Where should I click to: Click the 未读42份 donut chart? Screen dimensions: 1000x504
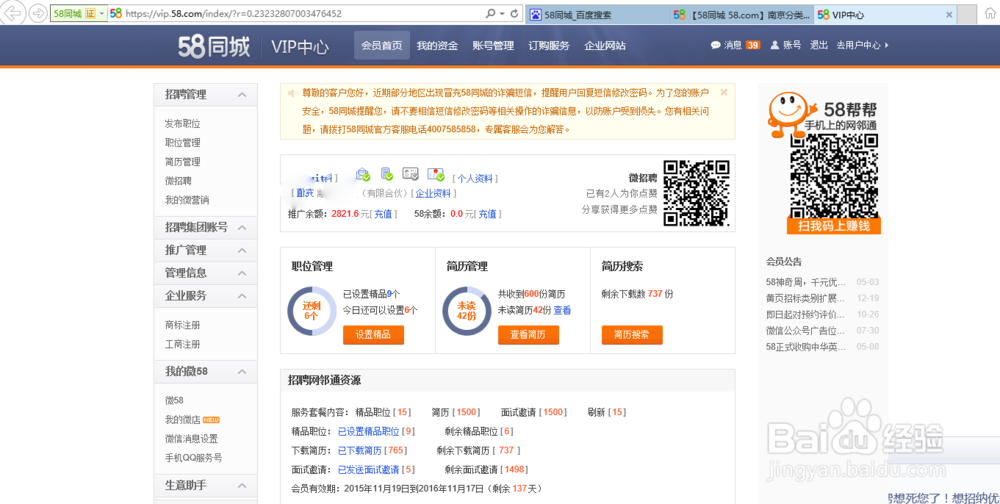point(467,311)
